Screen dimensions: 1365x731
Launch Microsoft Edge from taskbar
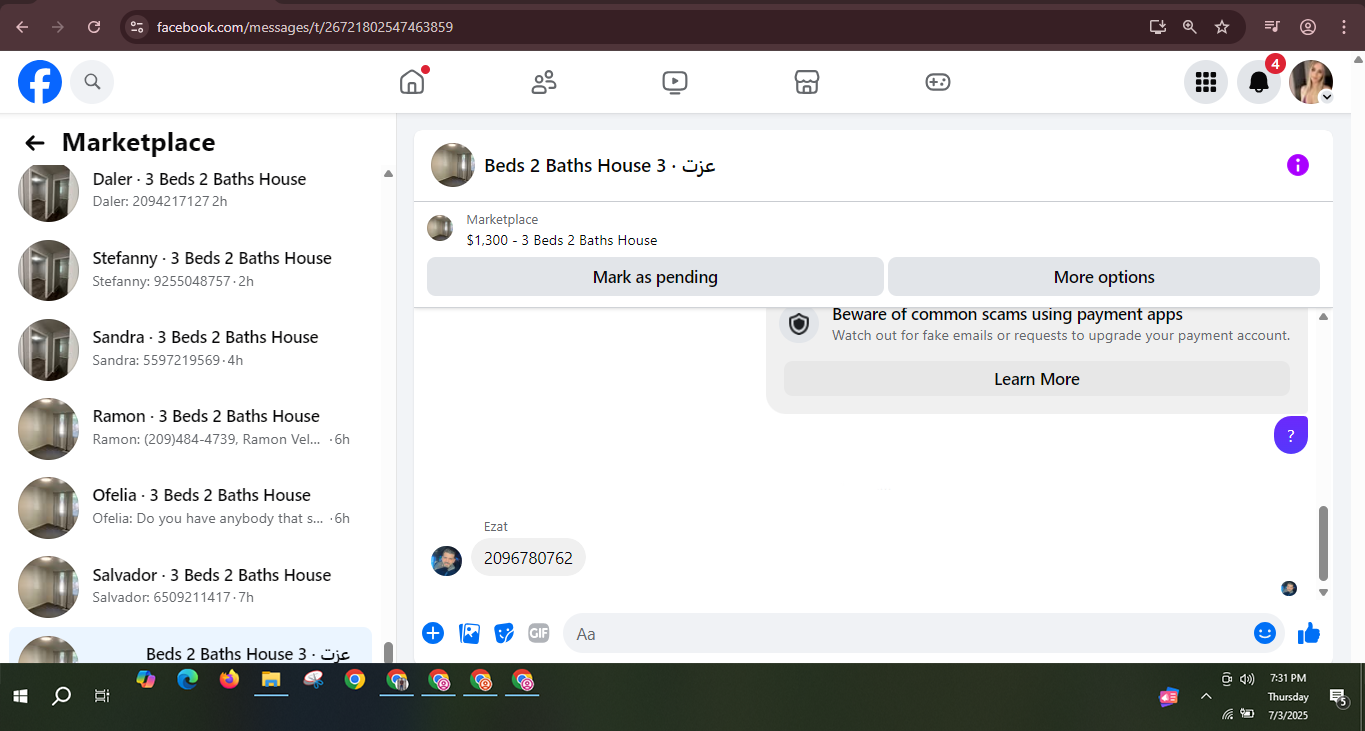[x=188, y=680]
